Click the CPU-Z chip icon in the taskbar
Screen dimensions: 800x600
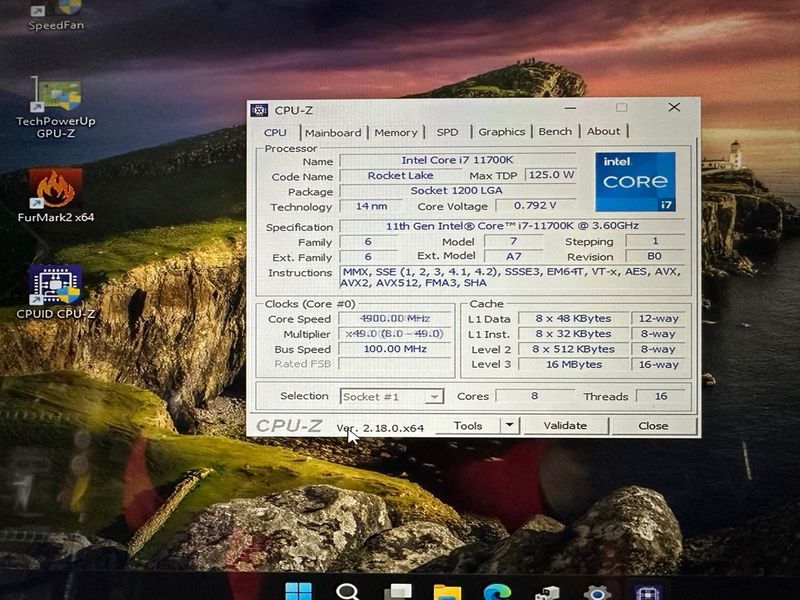647,593
